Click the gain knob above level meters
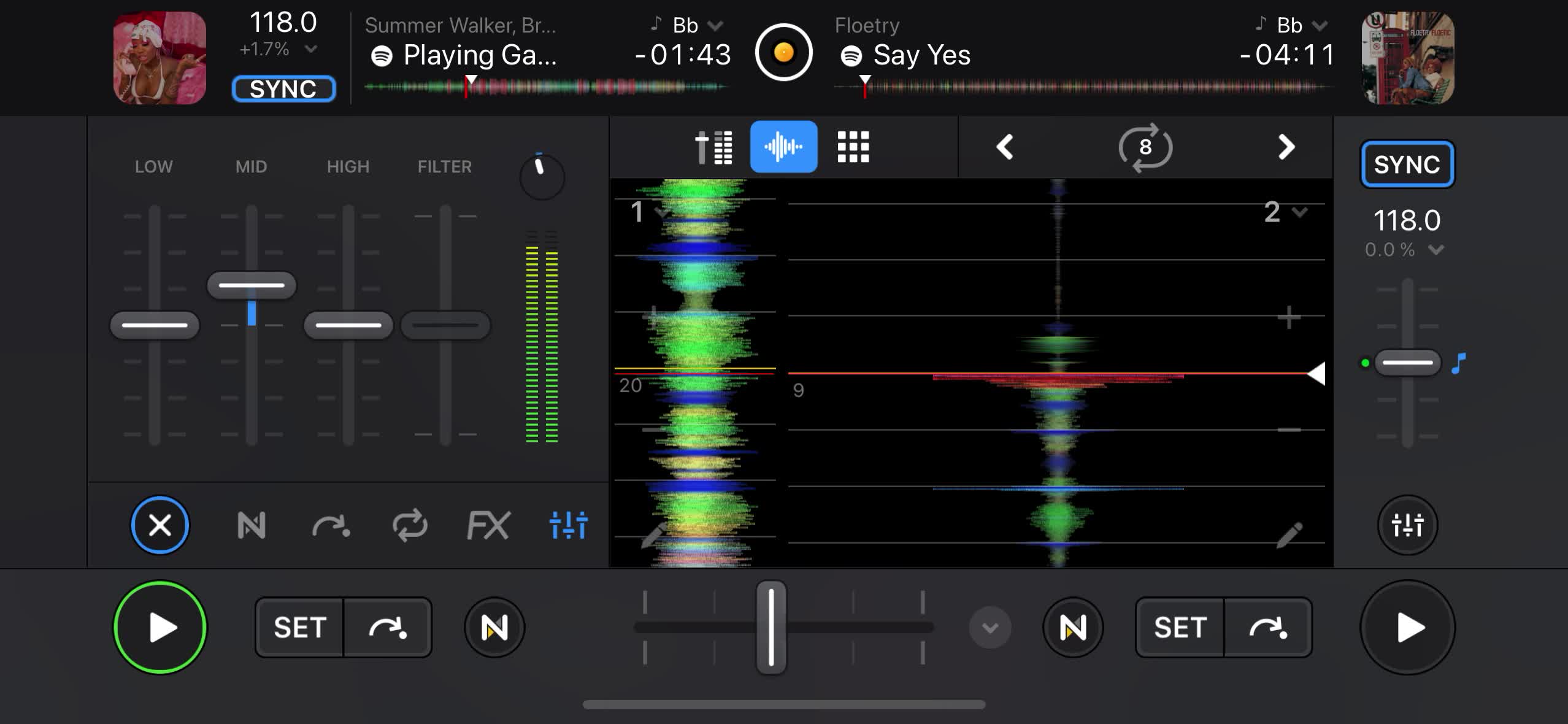 [542, 177]
